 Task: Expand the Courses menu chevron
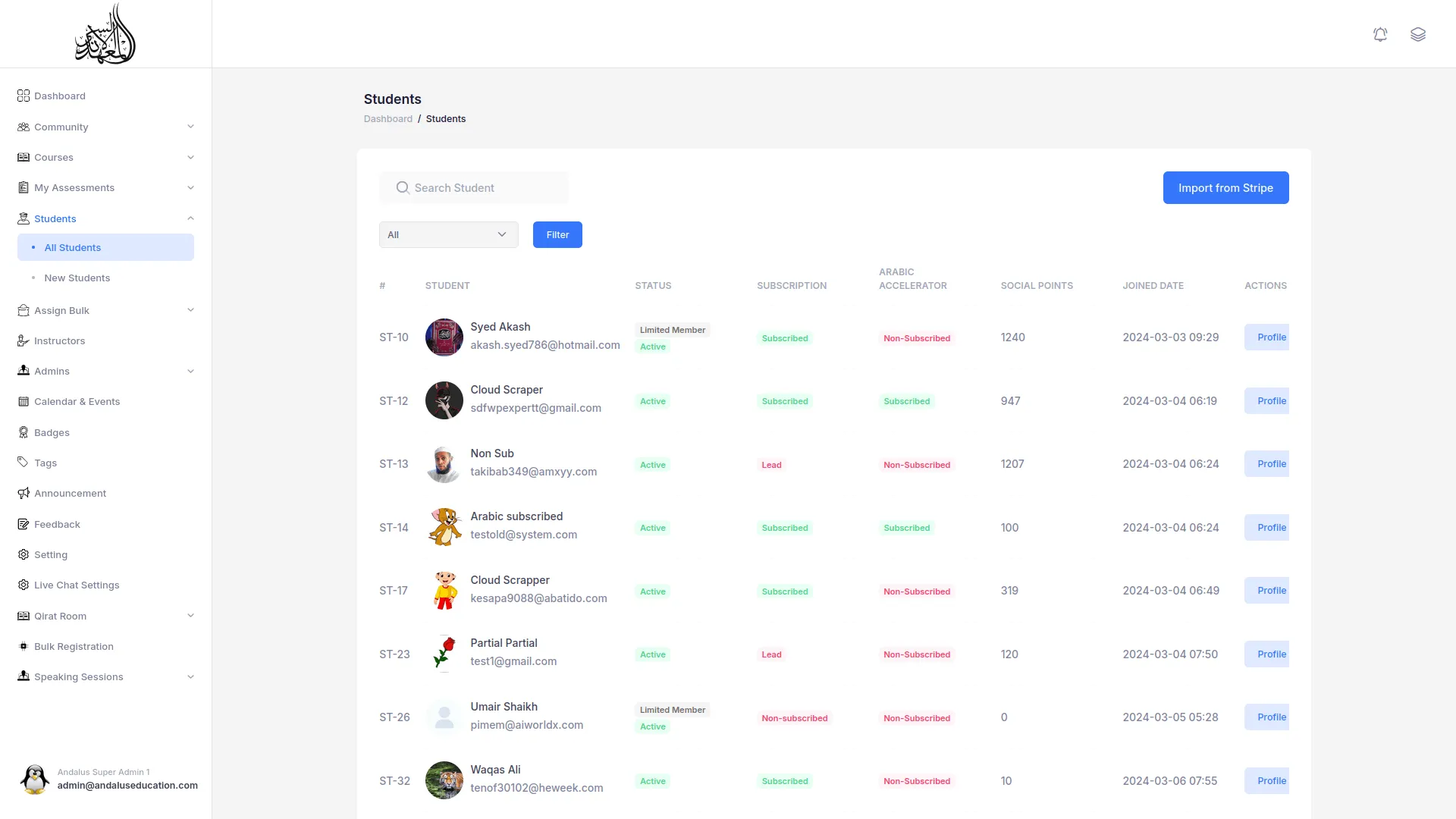tap(190, 157)
